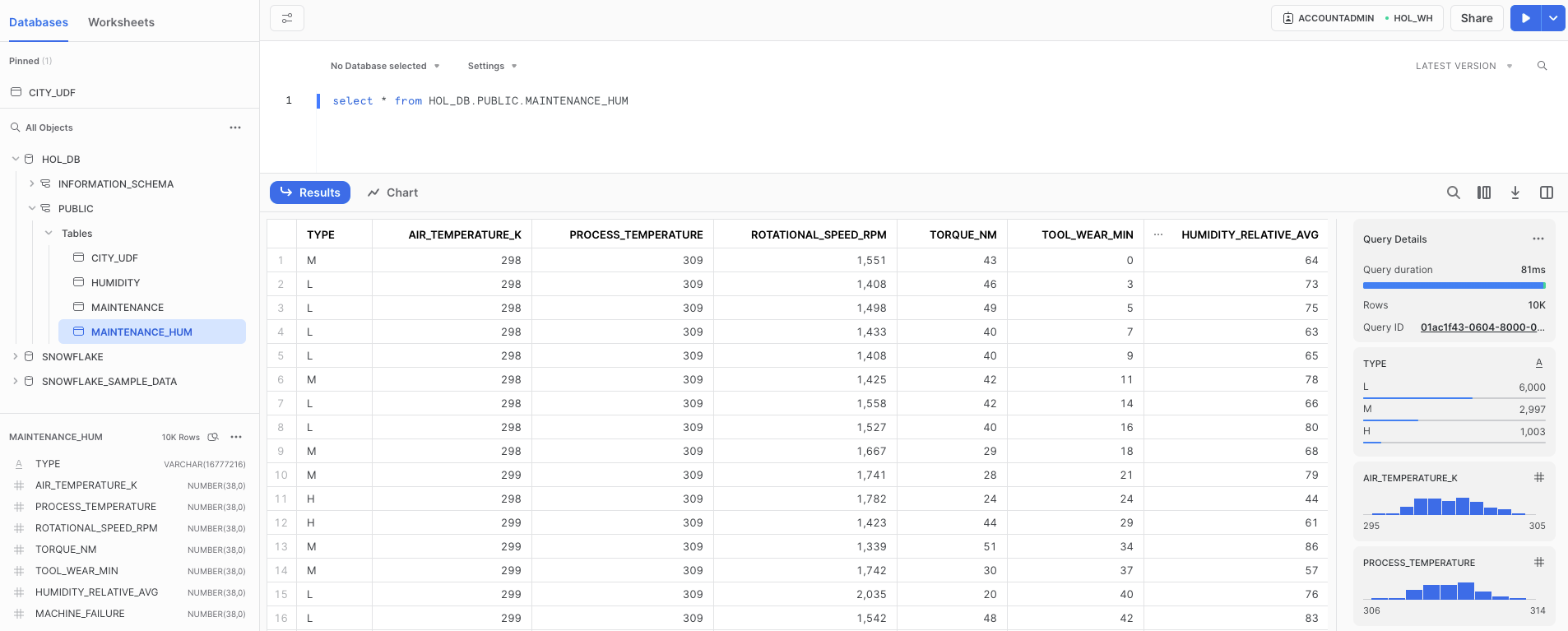Image resolution: width=1568 pixels, height=631 pixels.
Task: Click the MAINTENANCE_HUM data preview icon
Action: [x=213, y=437]
